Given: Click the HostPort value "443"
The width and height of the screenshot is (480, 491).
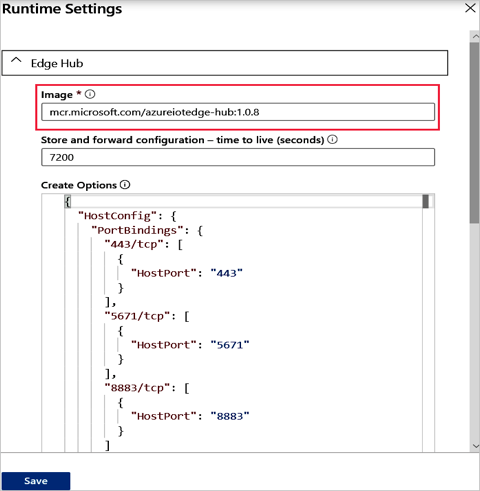Looking at the screenshot, I should click(226, 273).
